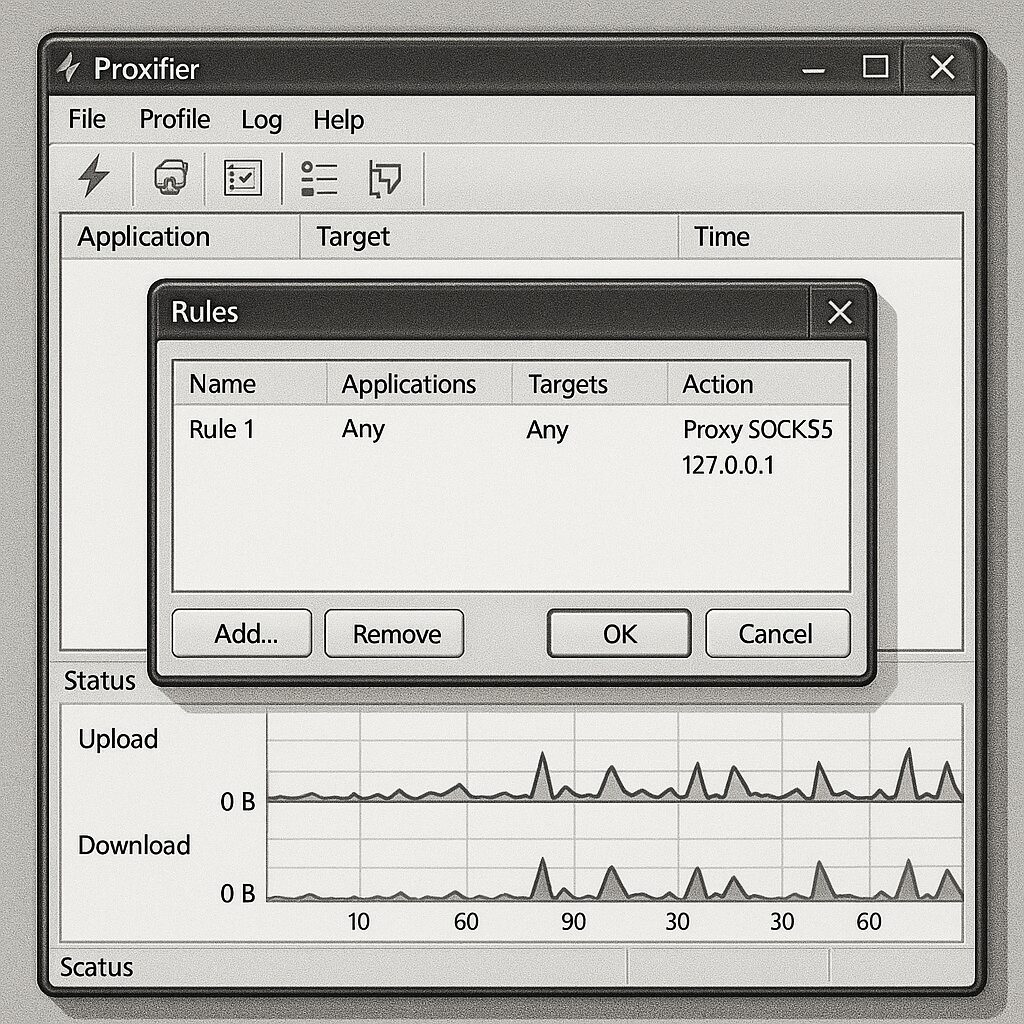Click the Targets column header in the Rules dialog
The height and width of the screenshot is (1024, 1024).
click(590, 384)
